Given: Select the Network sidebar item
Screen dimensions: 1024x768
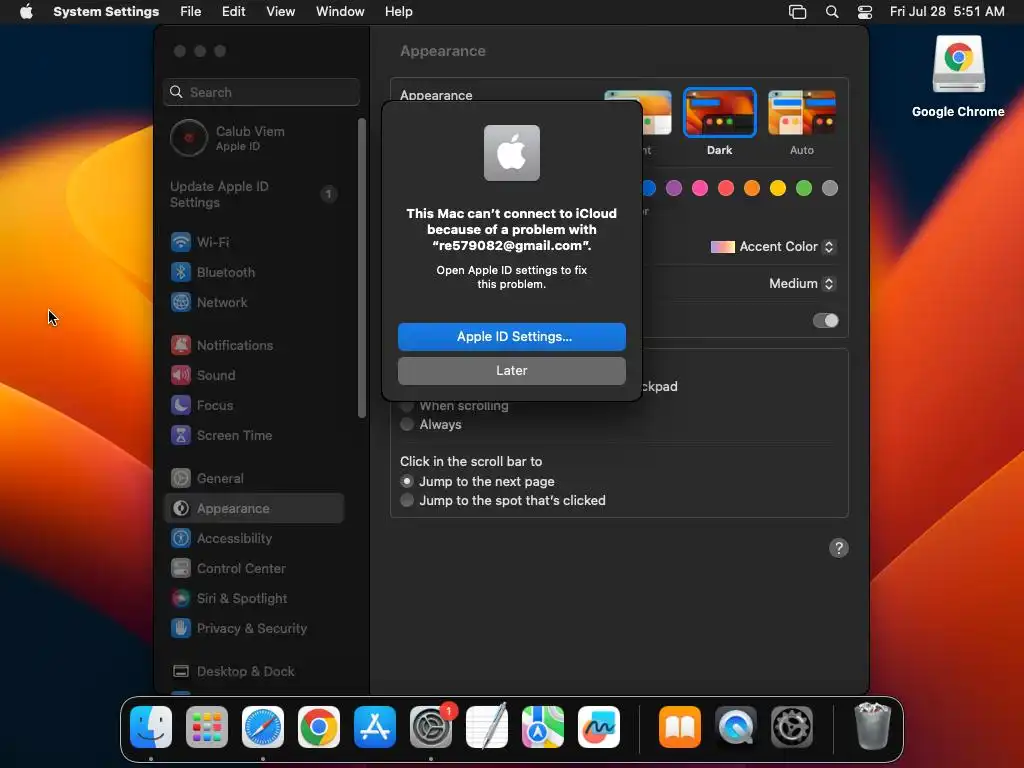Looking at the screenshot, I should (253, 302).
